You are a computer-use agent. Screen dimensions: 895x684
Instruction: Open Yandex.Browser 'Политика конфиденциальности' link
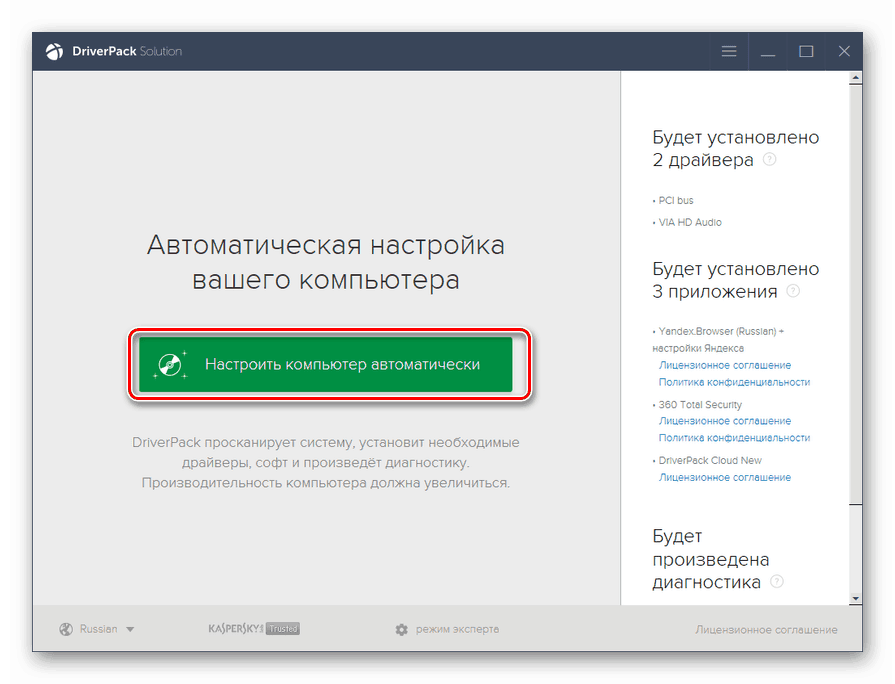click(735, 382)
